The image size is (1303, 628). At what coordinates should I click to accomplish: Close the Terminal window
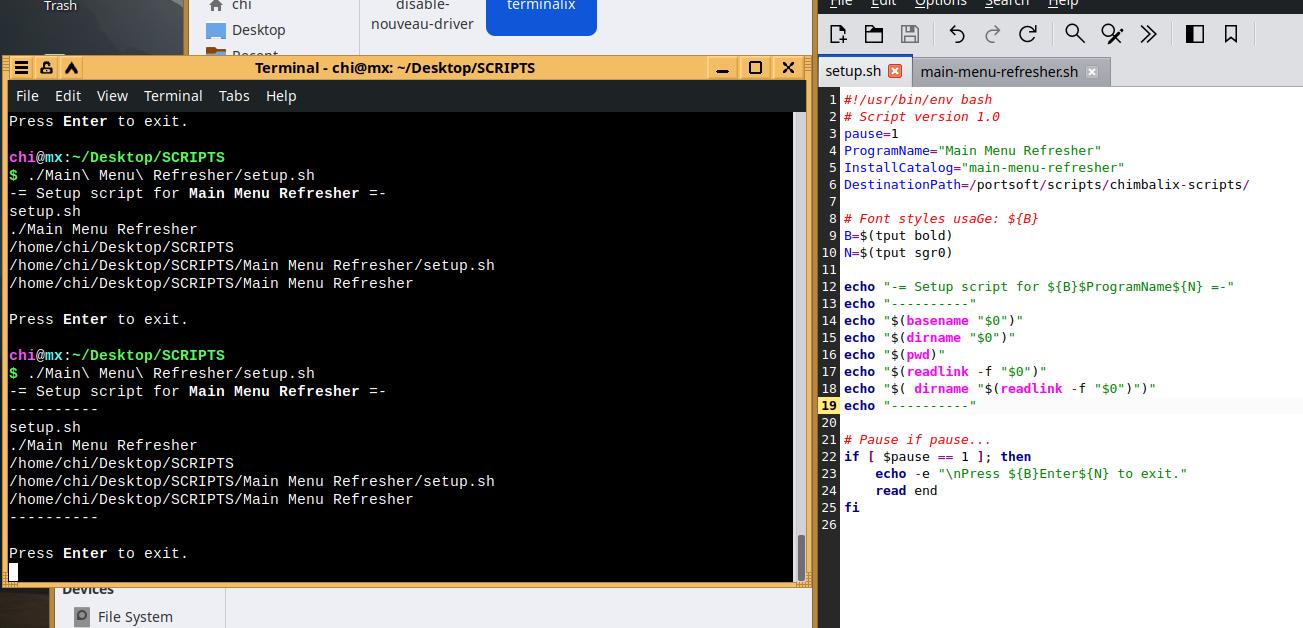point(788,68)
